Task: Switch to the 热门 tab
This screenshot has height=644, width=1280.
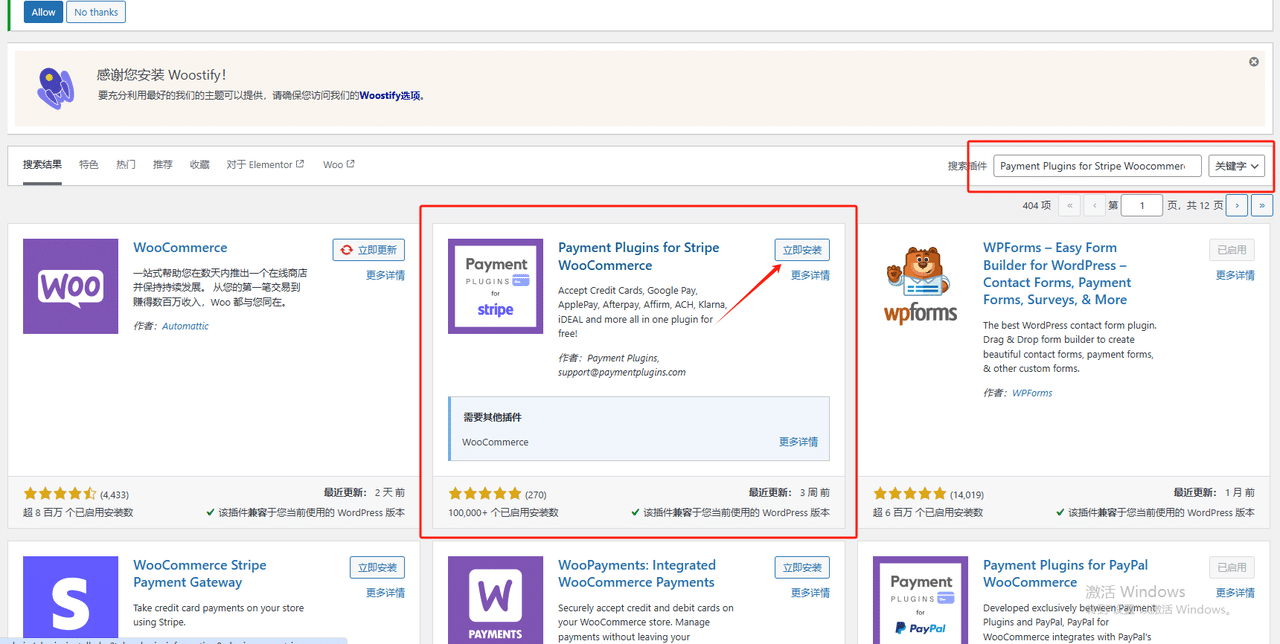Action: [126, 165]
